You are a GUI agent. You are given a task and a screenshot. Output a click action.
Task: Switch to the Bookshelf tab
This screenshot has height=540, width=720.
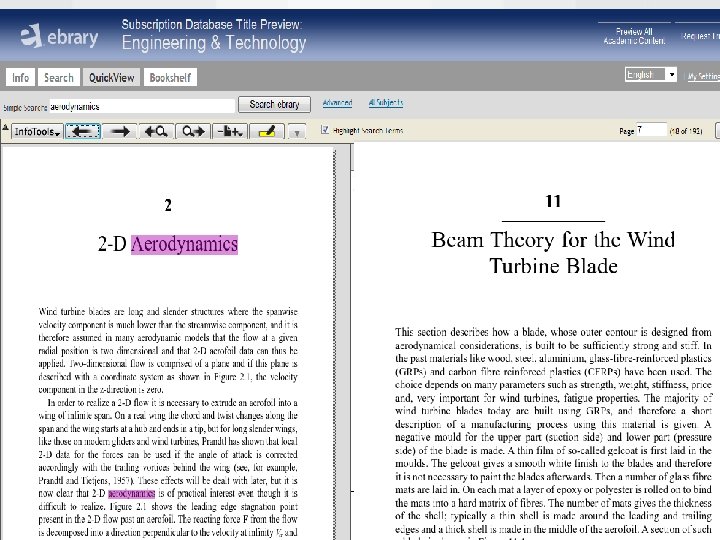tap(170, 77)
